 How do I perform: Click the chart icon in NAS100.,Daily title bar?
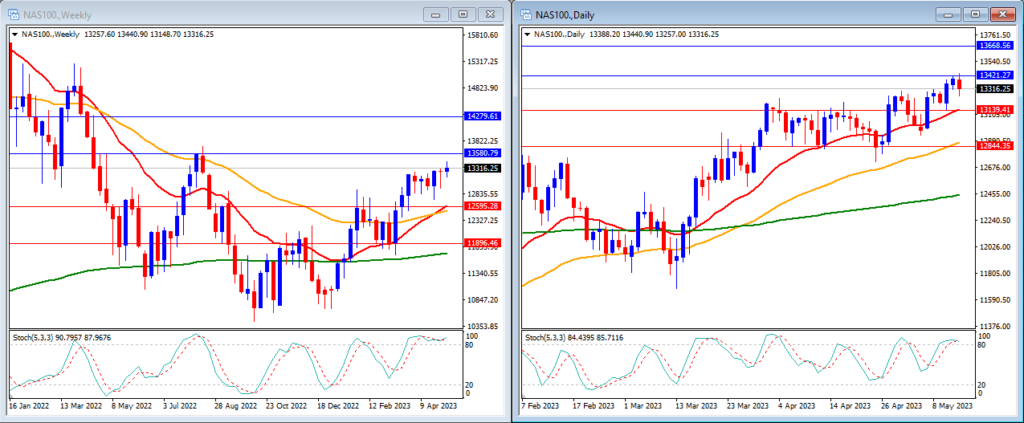526,14
